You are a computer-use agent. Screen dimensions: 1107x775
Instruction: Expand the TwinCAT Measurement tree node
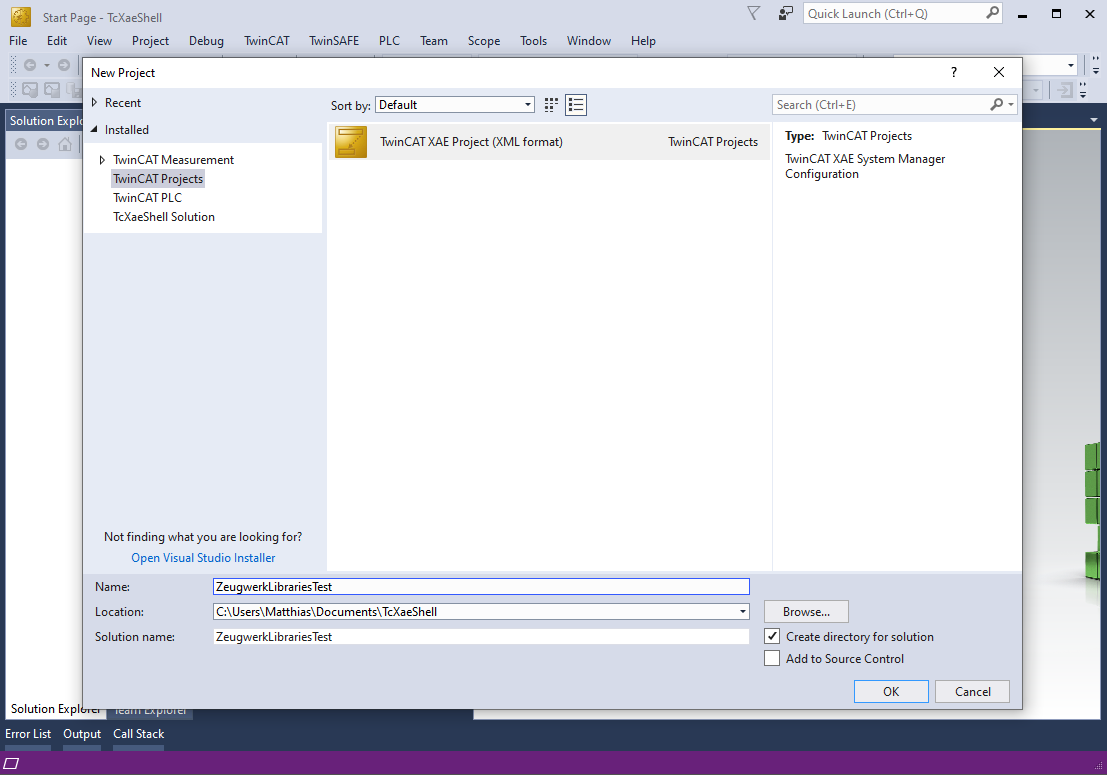[x=102, y=160]
